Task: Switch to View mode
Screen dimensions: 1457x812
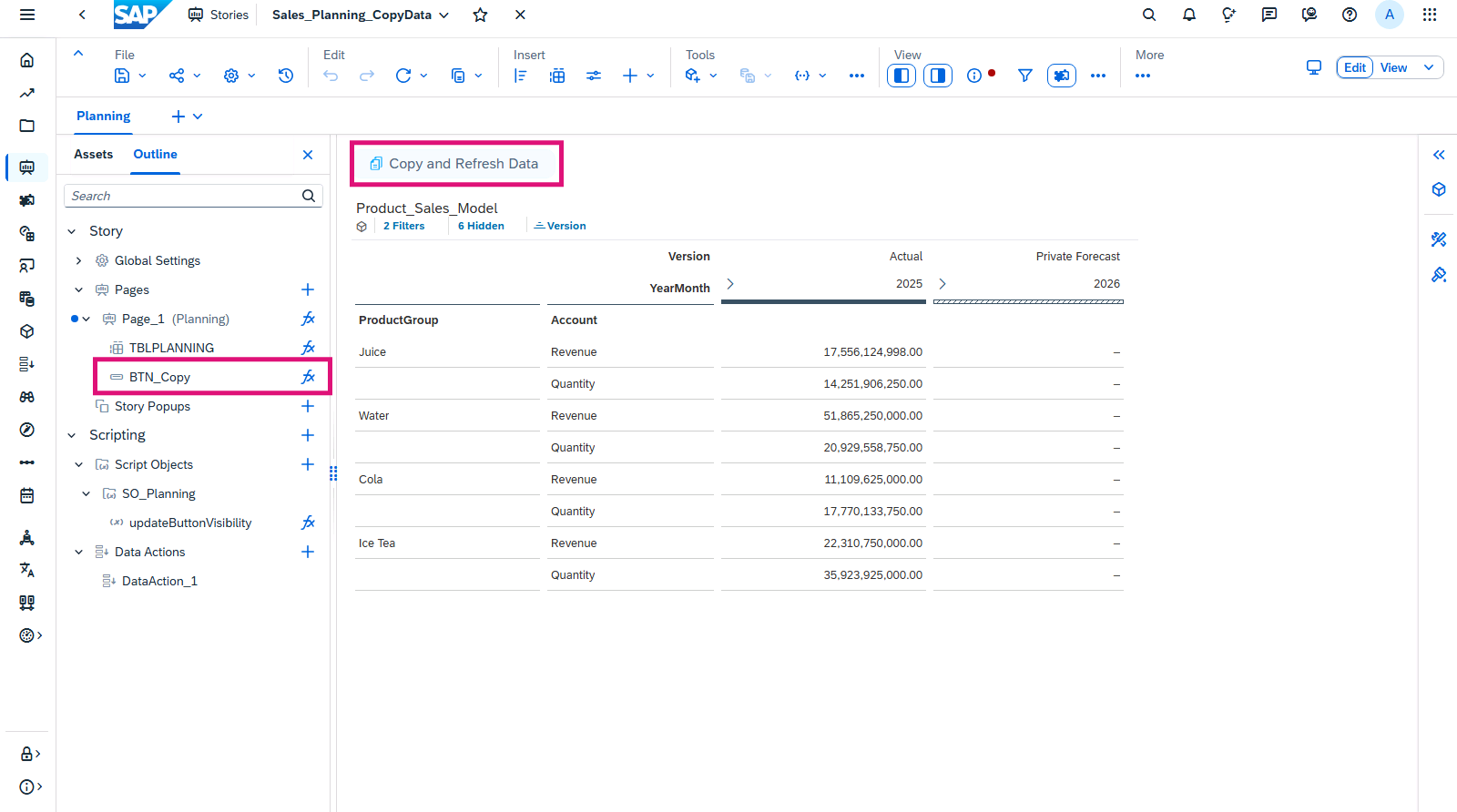Action: pos(1393,67)
